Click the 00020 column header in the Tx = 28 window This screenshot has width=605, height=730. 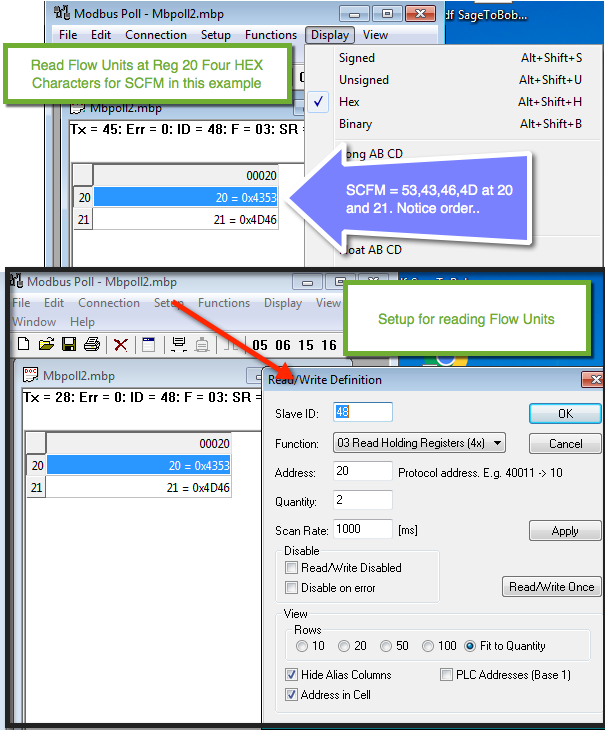(x=139, y=443)
